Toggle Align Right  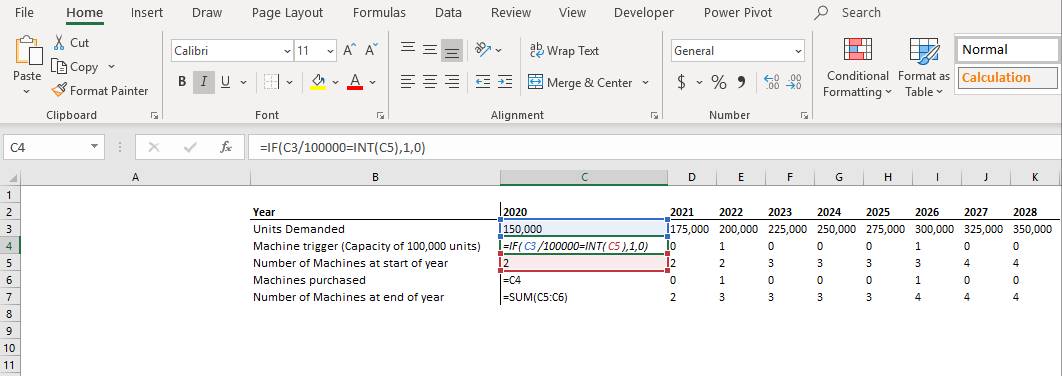452,82
